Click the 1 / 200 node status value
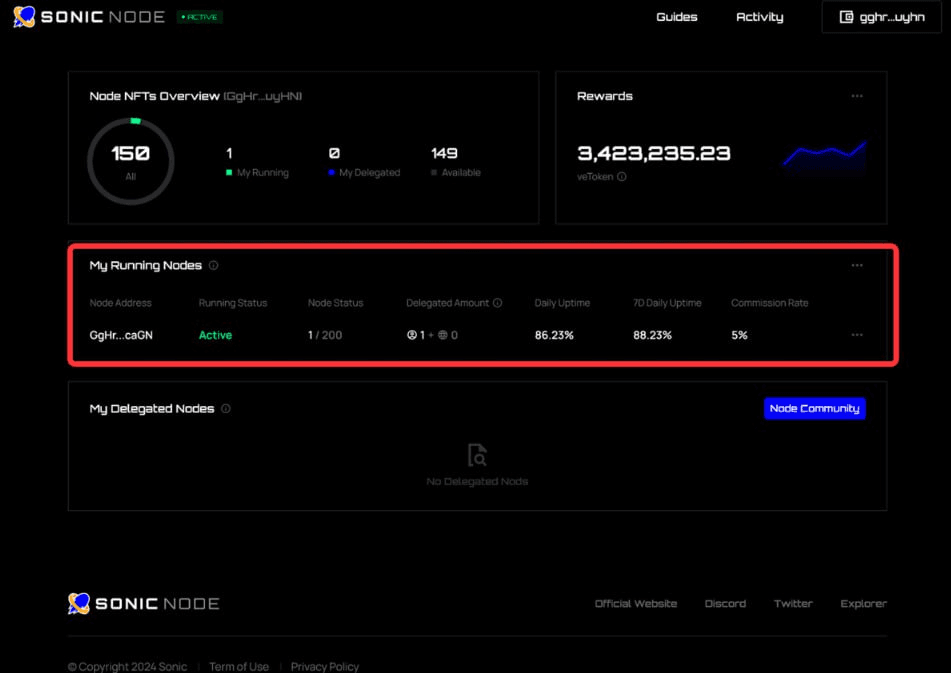Screen dimensions: 951x673 point(325,335)
